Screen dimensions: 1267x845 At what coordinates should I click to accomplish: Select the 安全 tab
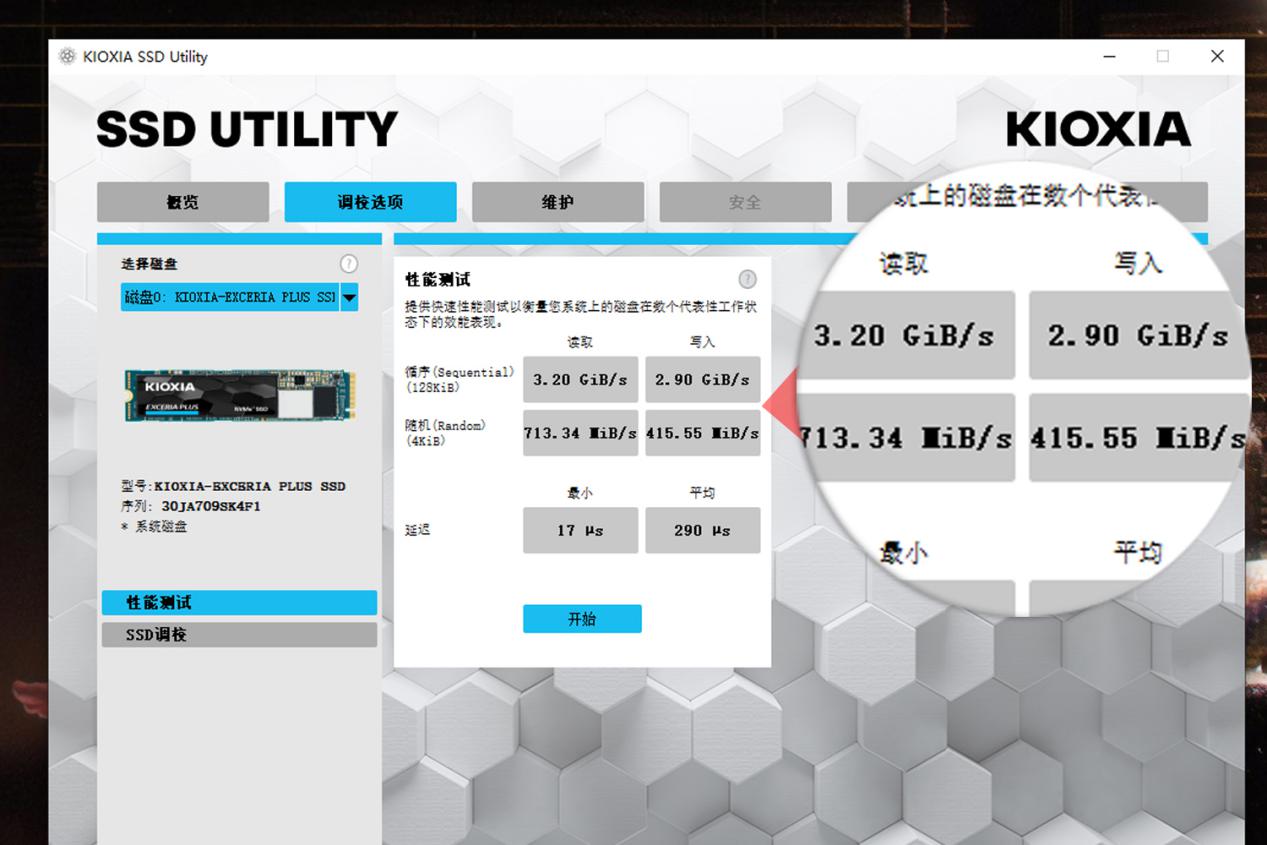(745, 202)
